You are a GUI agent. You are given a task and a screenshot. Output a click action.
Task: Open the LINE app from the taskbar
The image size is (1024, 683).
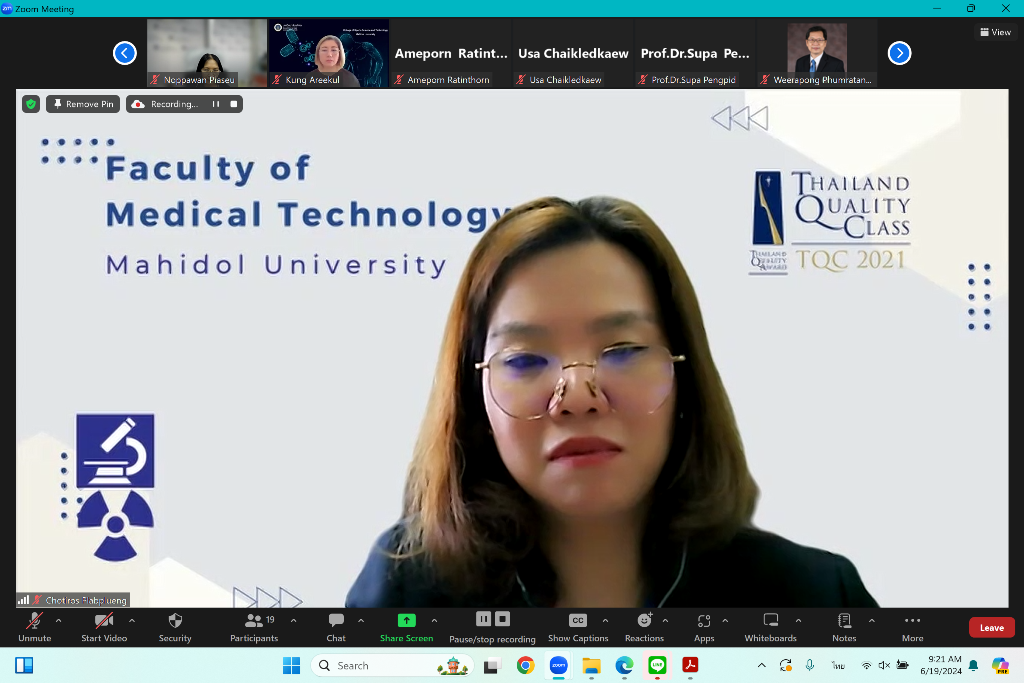(657, 665)
